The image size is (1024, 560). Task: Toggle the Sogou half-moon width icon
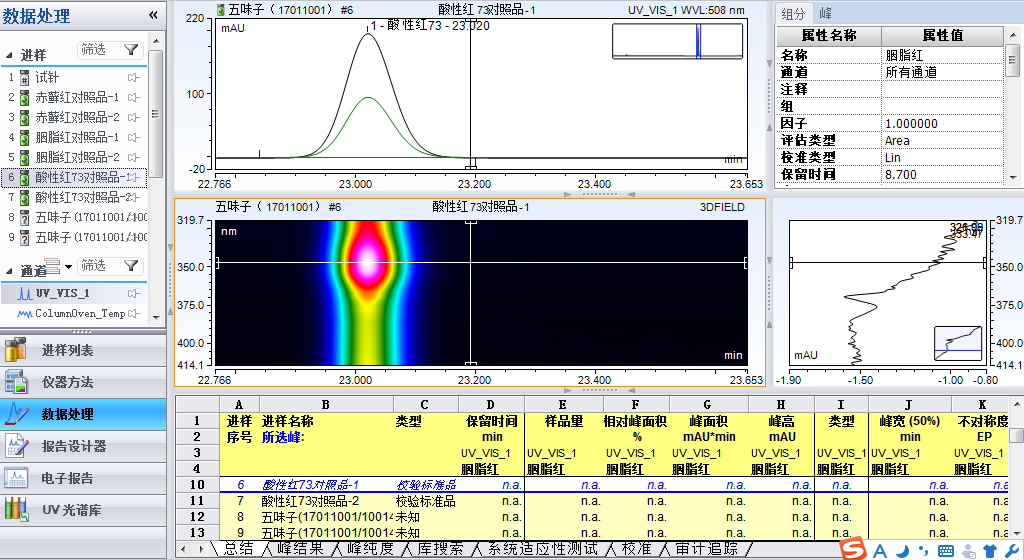903,552
